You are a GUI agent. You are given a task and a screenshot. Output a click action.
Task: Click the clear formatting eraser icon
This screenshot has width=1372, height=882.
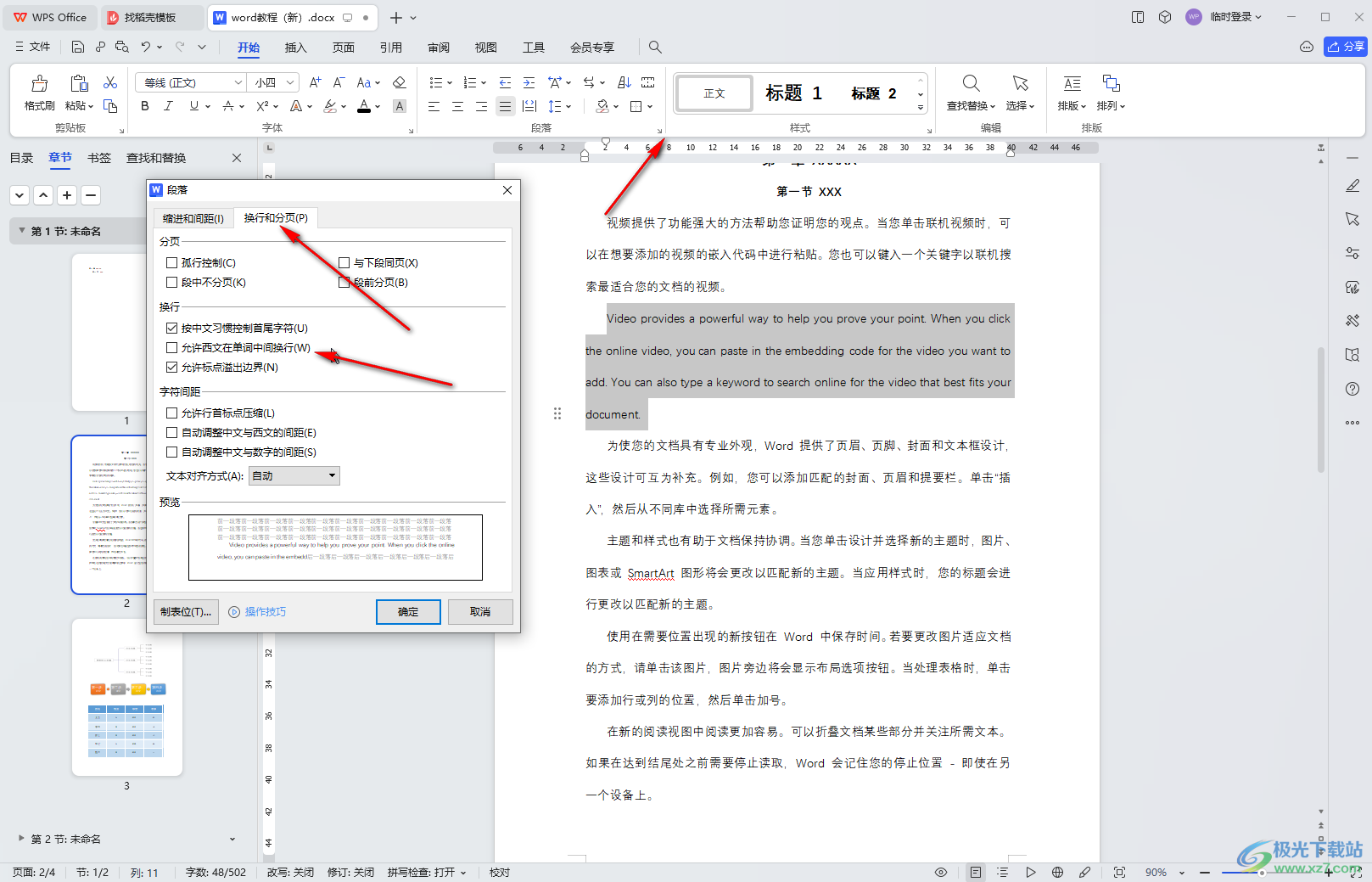pos(400,82)
